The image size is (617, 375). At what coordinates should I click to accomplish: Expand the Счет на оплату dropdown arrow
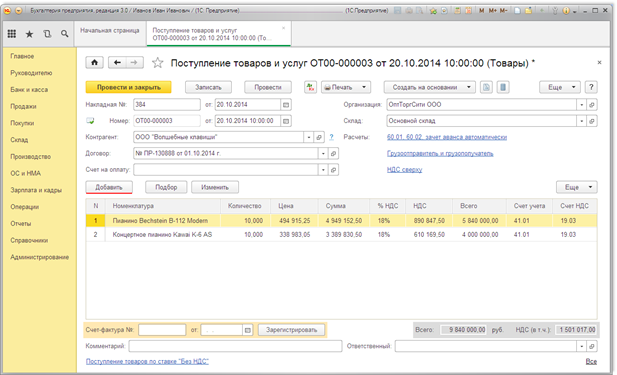coord(323,170)
